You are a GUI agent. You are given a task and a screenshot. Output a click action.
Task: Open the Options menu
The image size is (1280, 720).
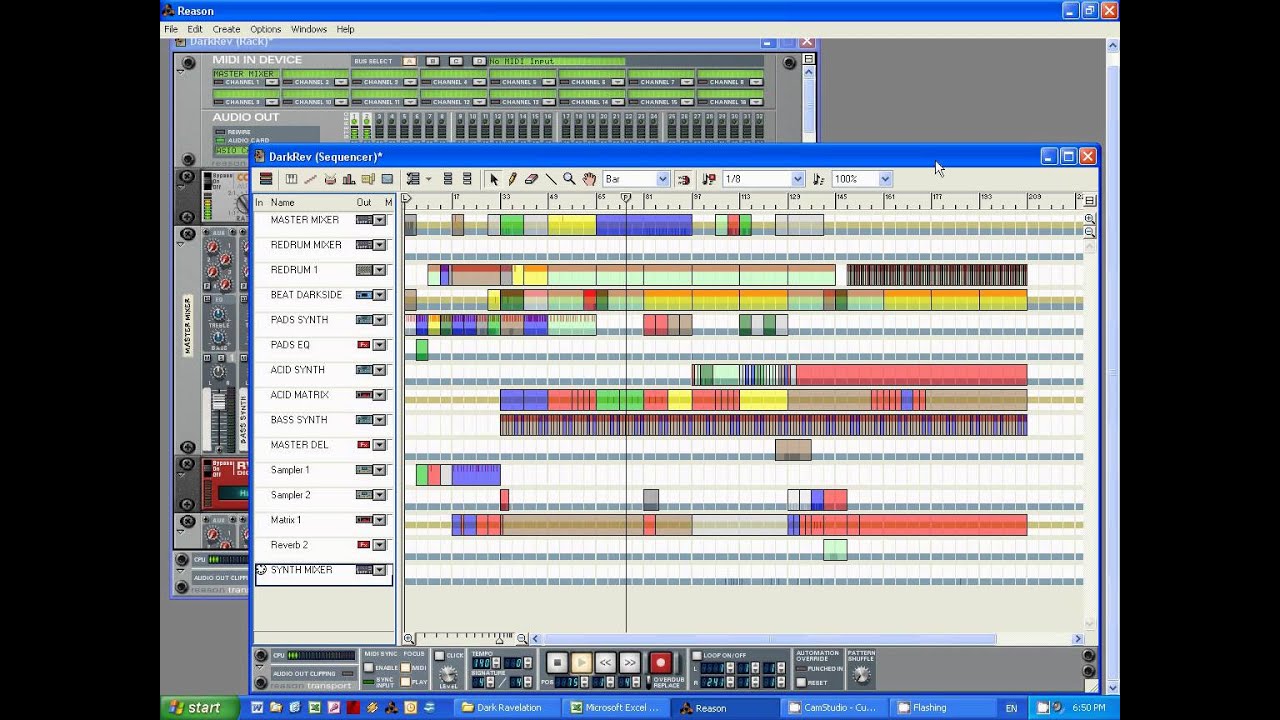pyautogui.click(x=265, y=29)
